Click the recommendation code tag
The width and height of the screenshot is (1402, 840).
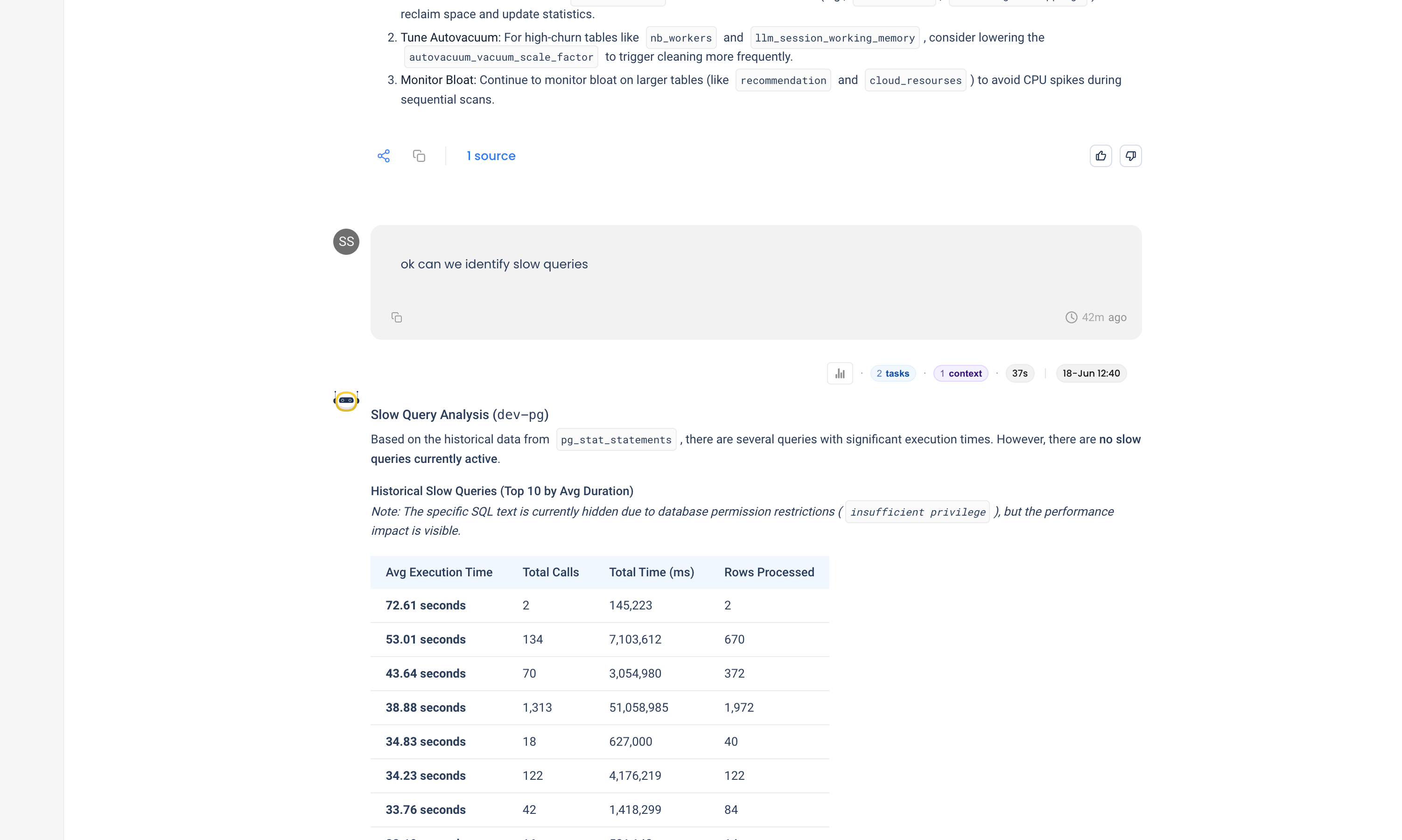point(783,80)
